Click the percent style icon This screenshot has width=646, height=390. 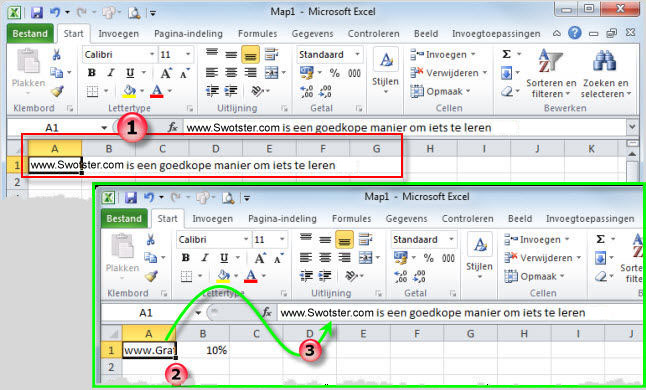(x=335, y=73)
